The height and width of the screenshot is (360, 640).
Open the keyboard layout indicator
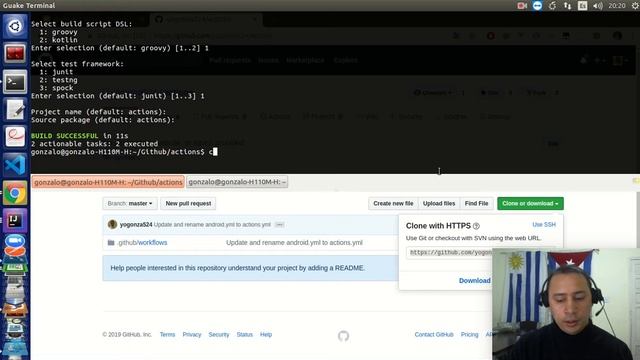tap(582, 6)
